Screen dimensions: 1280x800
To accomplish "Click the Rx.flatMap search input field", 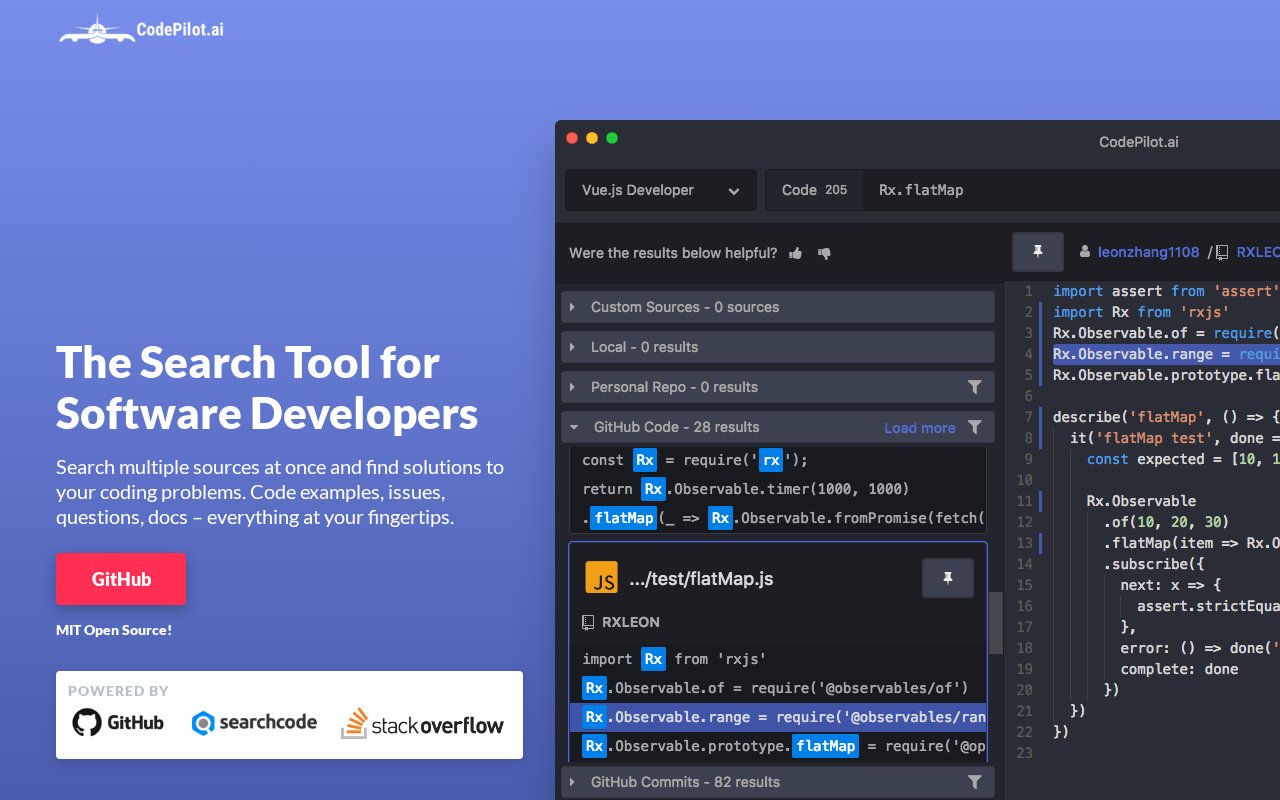I will [1071, 190].
